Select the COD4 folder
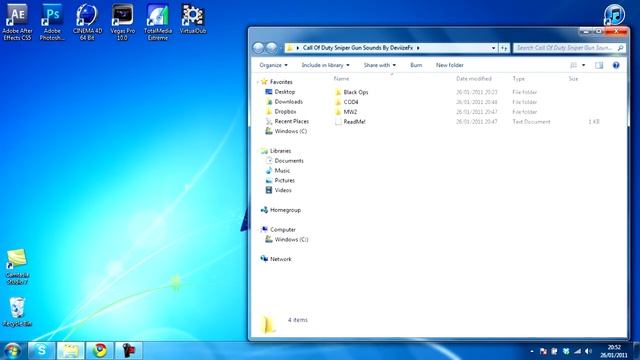The height and width of the screenshot is (360, 640). (x=346, y=102)
